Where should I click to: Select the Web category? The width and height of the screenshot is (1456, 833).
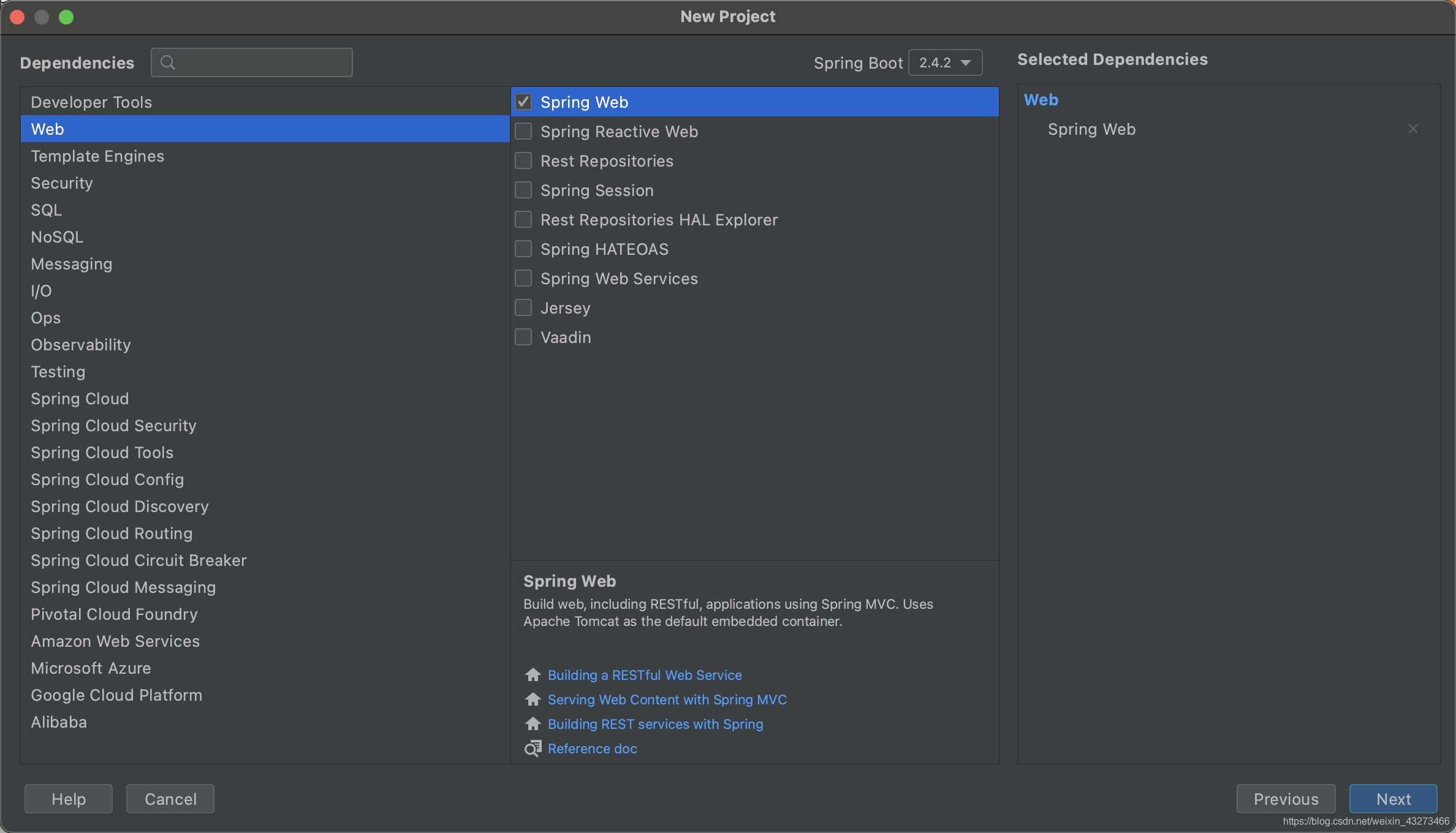[265, 129]
